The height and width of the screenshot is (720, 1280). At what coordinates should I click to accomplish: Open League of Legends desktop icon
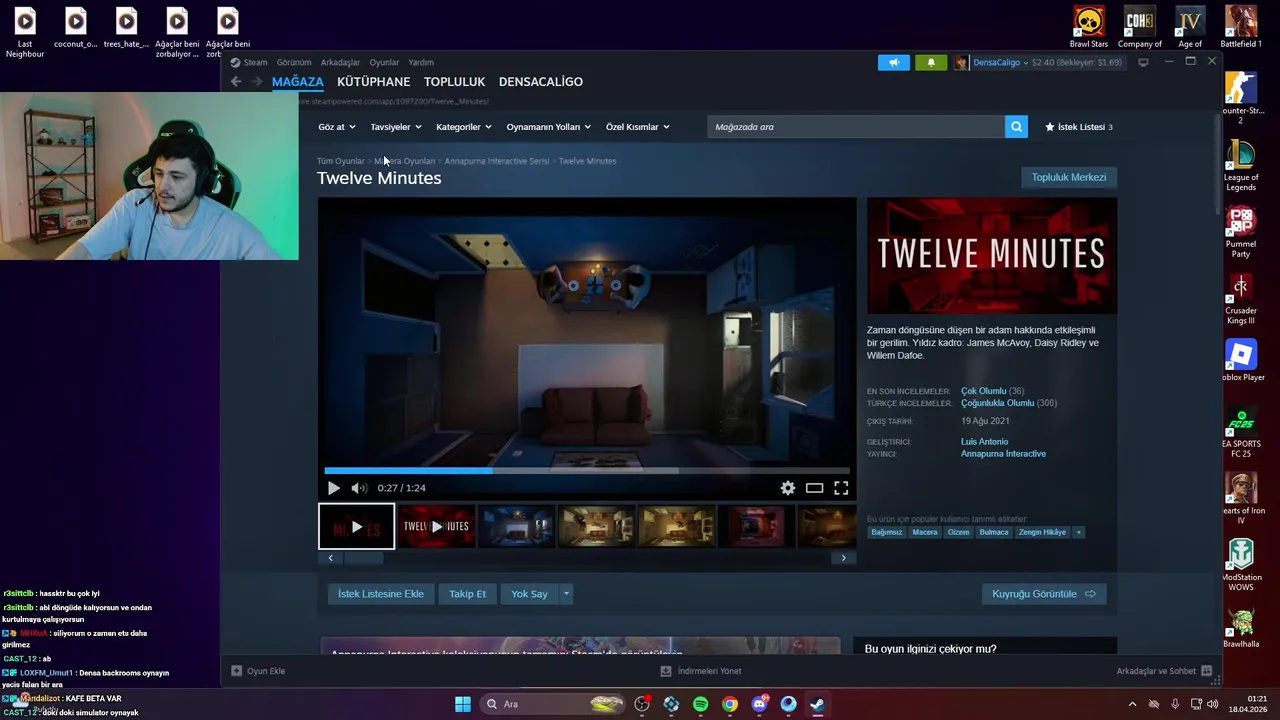click(1241, 164)
